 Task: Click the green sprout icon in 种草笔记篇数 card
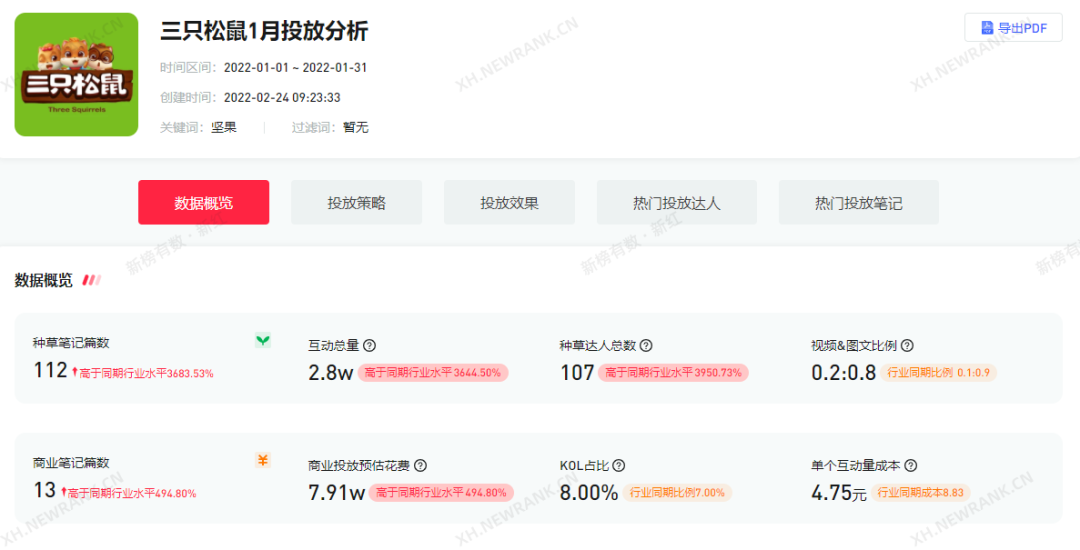coord(262,340)
